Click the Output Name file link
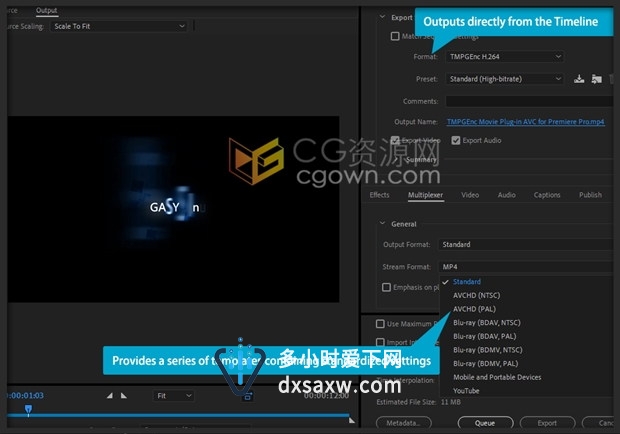620x434 pixels. coord(525,122)
